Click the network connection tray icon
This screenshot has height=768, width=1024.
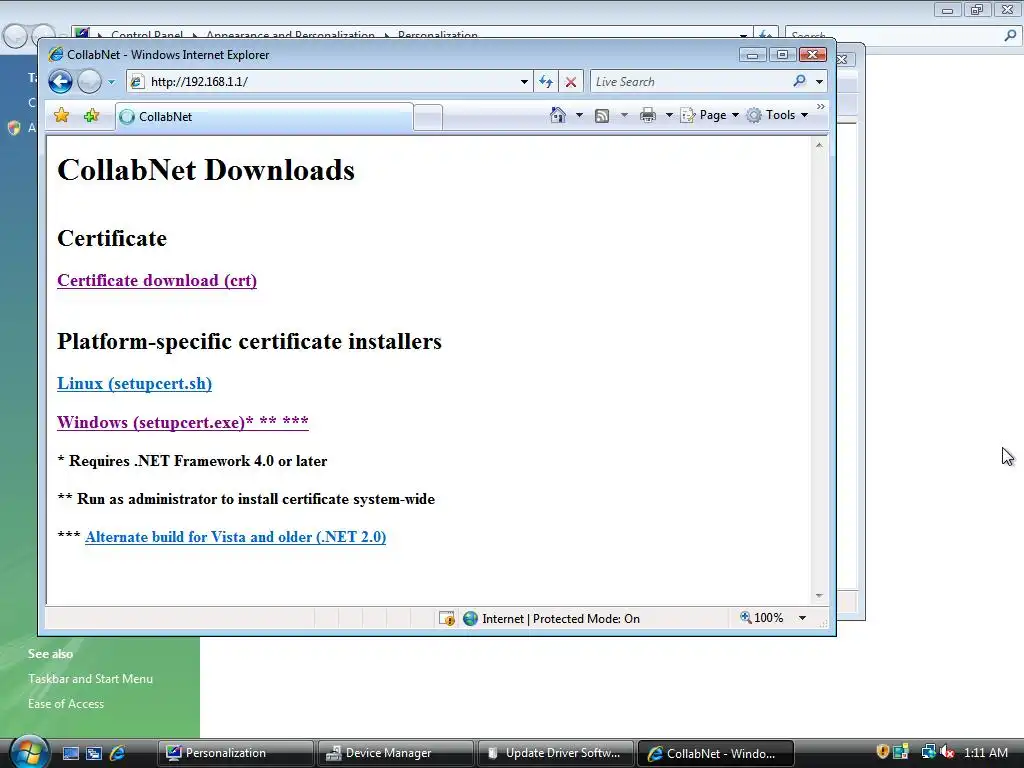click(x=928, y=752)
